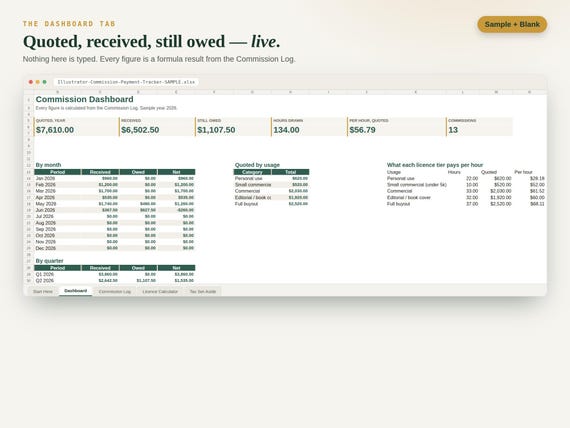This screenshot has height=428, width=570.
Task: Open the Tax Set-Aside sheet tab
Action: [202, 292]
